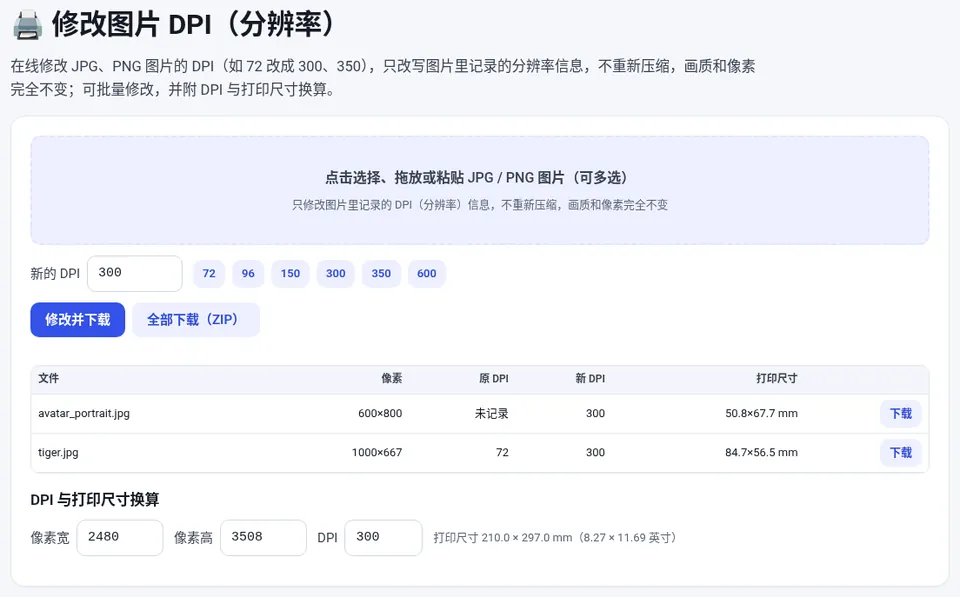Click the DPI 与打印尺寸换算 heading

95,500
